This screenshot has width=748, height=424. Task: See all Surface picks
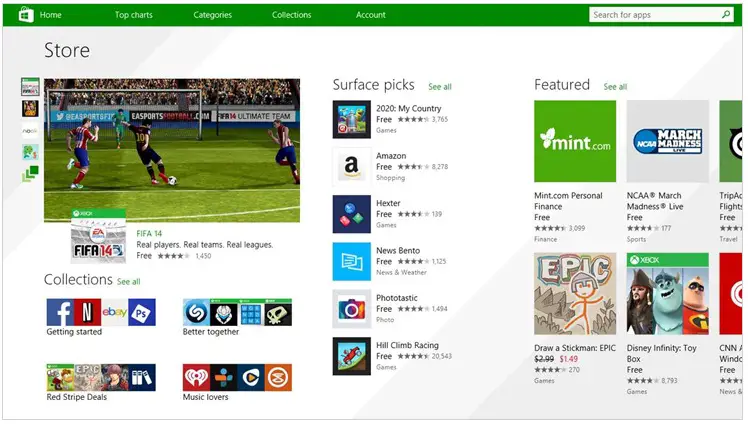click(439, 87)
